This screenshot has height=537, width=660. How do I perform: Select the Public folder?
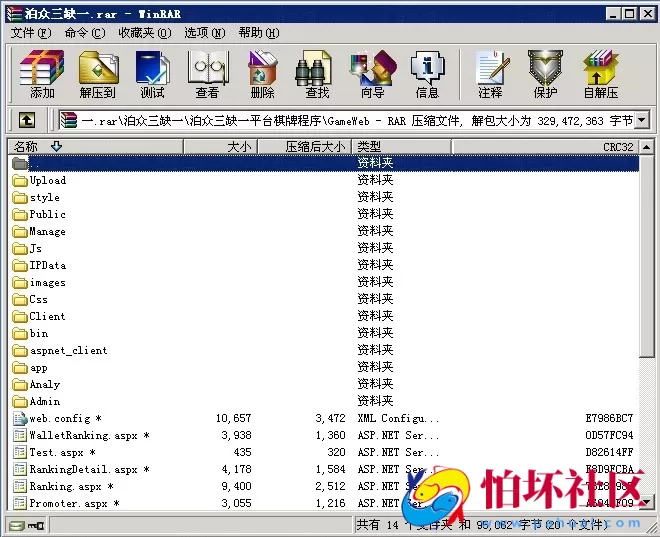pyautogui.click(x=39, y=214)
